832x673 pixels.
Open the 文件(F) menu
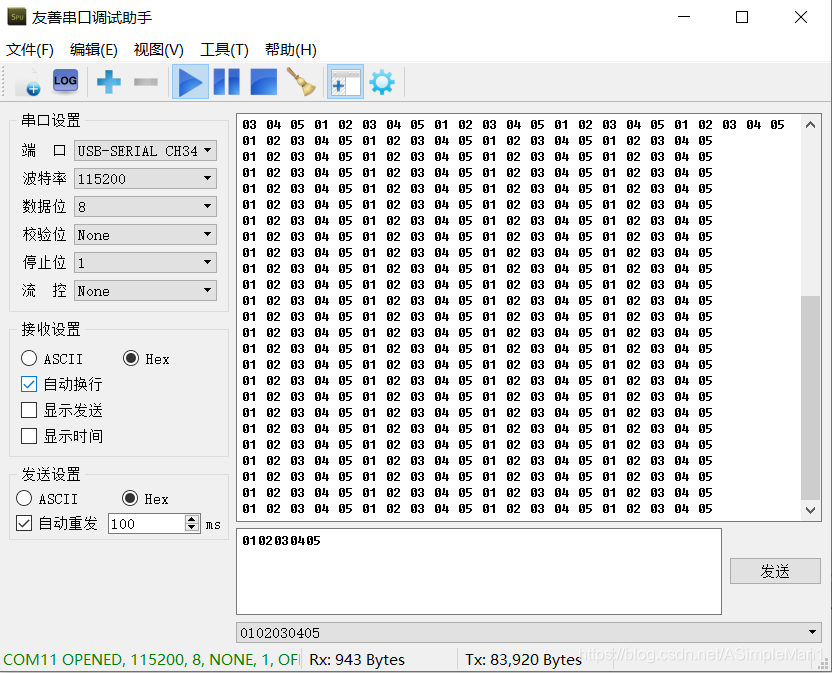point(30,50)
